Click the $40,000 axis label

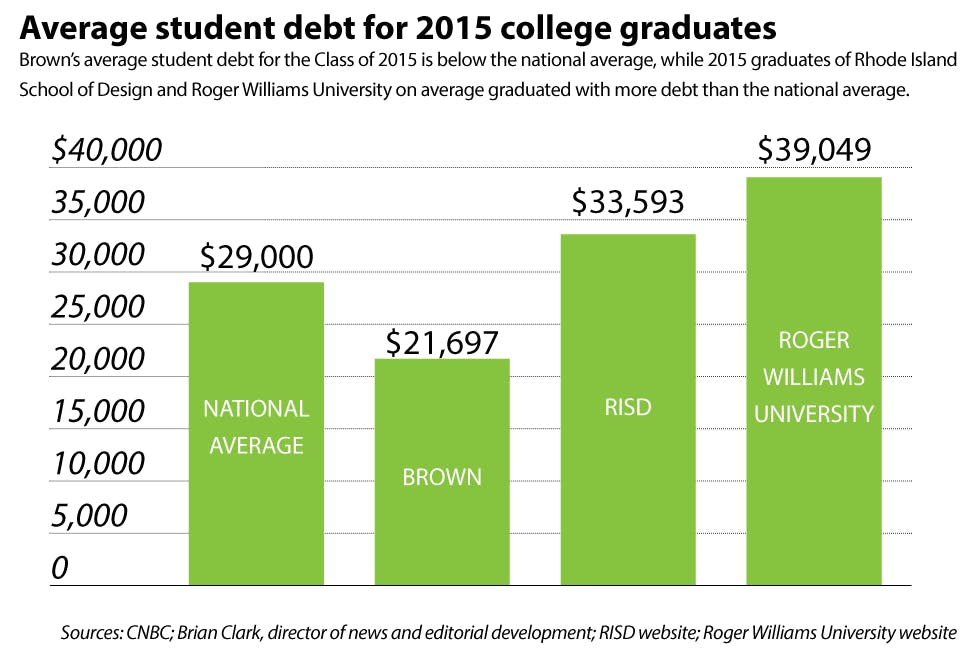click(x=107, y=151)
